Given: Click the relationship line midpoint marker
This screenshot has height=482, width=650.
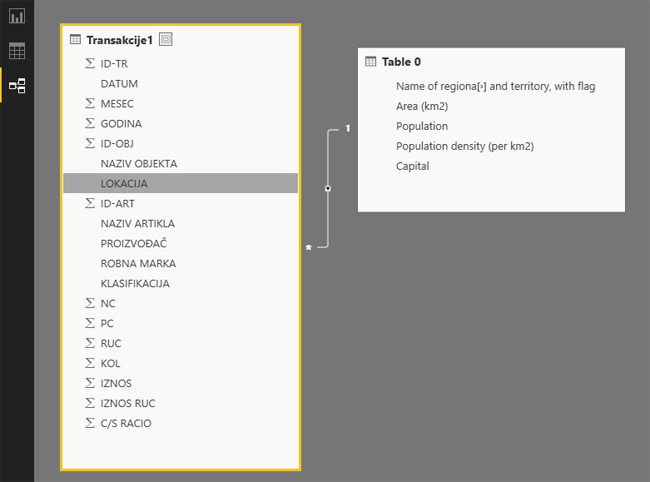Looking at the screenshot, I should 328,188.
